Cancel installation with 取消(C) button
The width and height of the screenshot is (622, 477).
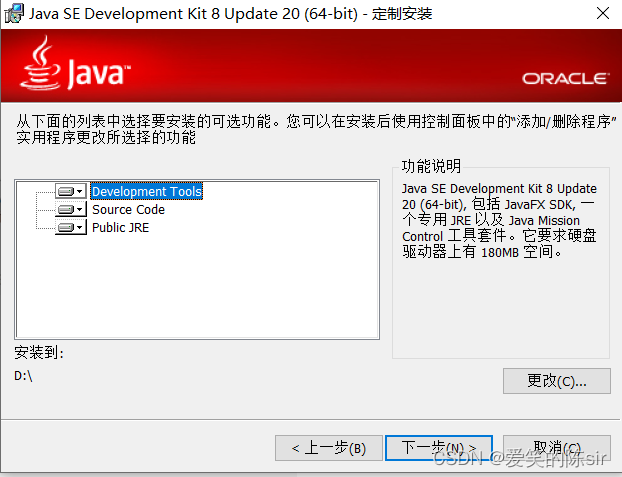[x=557, y=448]
